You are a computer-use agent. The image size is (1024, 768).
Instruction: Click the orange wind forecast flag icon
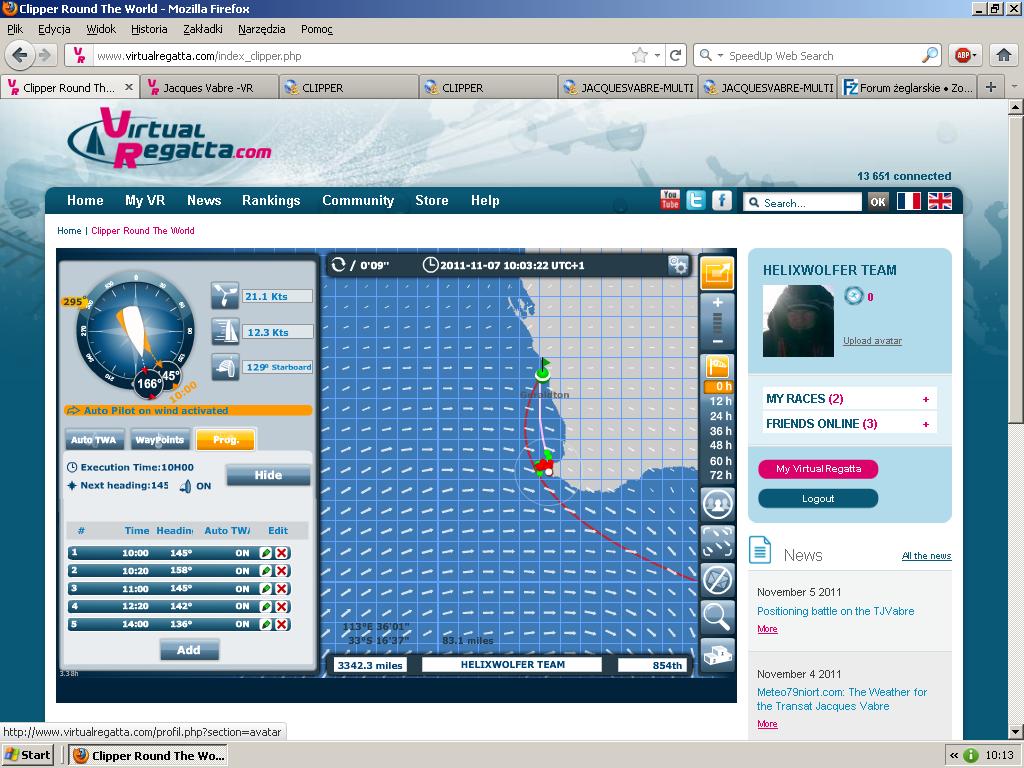click(718, 366)
